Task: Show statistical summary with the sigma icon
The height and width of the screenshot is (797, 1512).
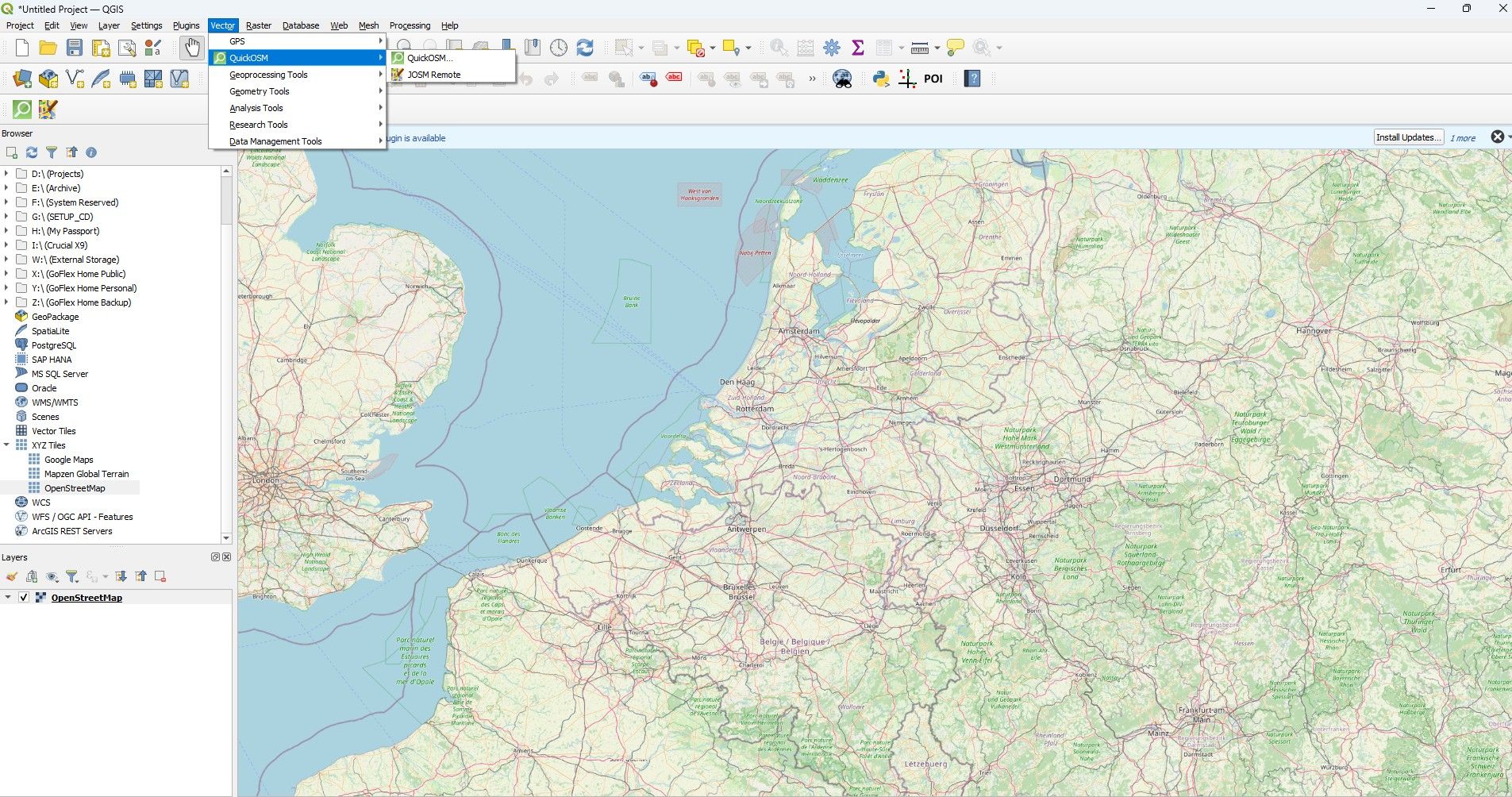Action: click(856, 47)
